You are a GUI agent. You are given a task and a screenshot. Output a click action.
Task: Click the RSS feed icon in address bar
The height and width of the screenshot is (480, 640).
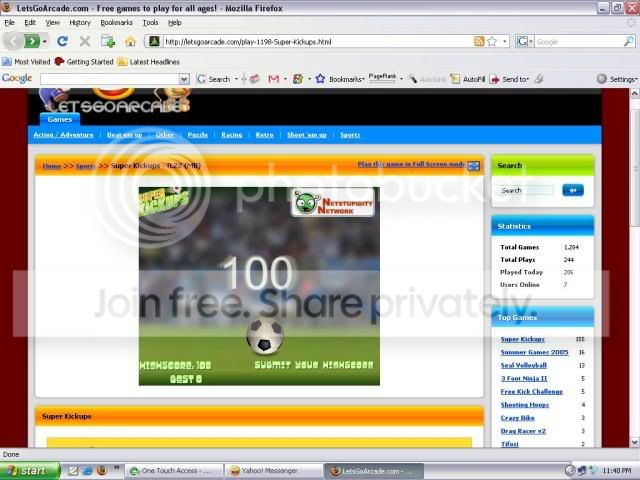coord(479,41)
